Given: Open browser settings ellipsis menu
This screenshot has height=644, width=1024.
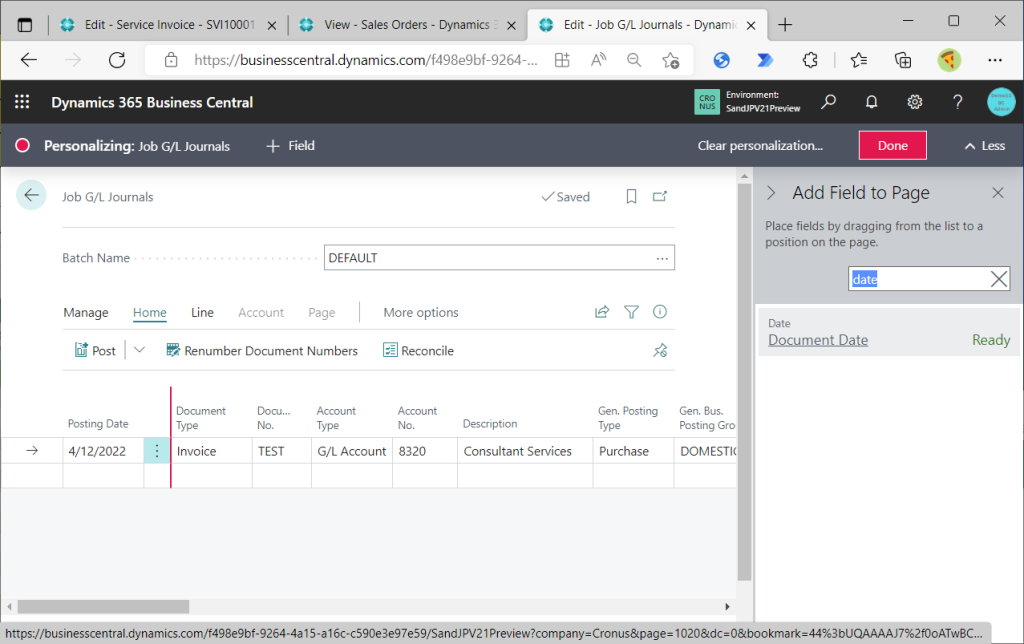Looking at the screenshot, I should click(x=995, y=60).
